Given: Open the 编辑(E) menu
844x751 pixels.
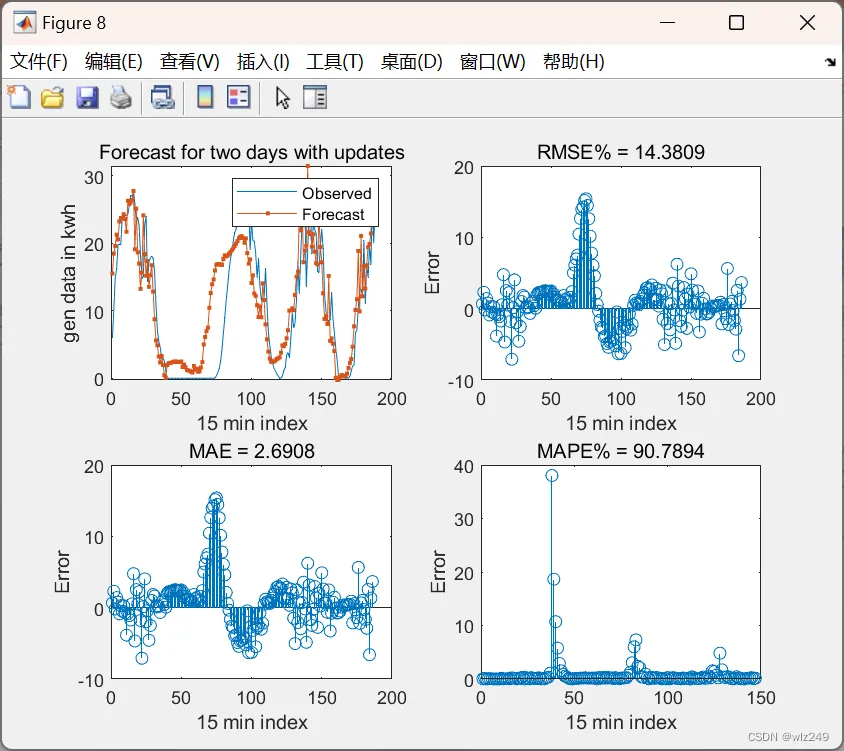Looking at the screenshot, I should (x=114, y=61).
